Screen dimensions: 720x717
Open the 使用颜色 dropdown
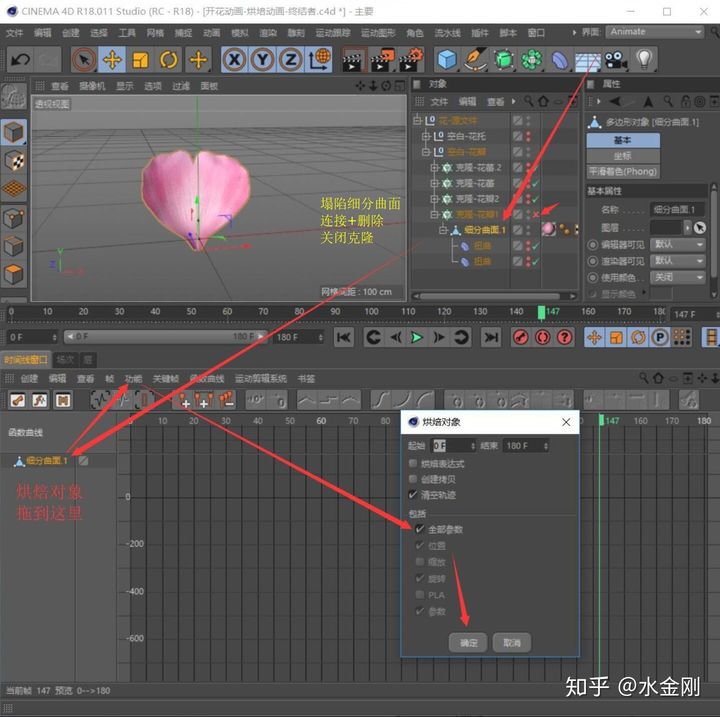tap(678, 276)
